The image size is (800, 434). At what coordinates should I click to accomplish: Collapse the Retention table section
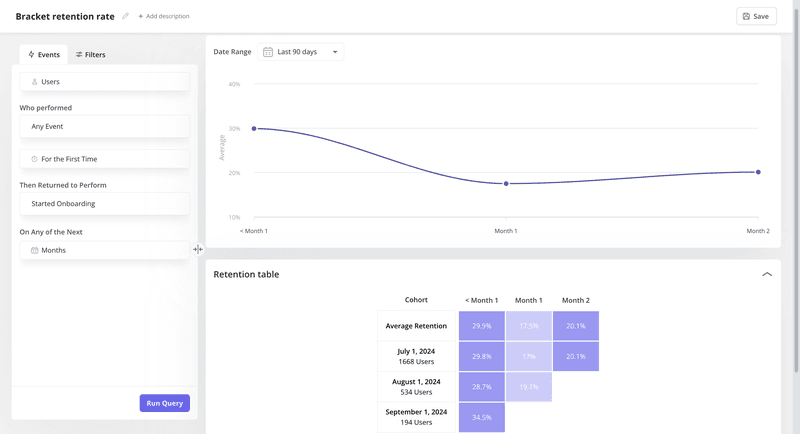[767, 274]
